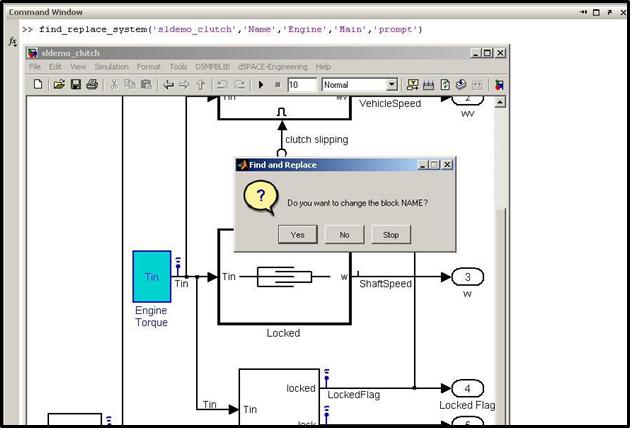This screenshot has height=430, width=632.
Task: Click the Undo arrow in the toolbar
Action: [222, 85]
